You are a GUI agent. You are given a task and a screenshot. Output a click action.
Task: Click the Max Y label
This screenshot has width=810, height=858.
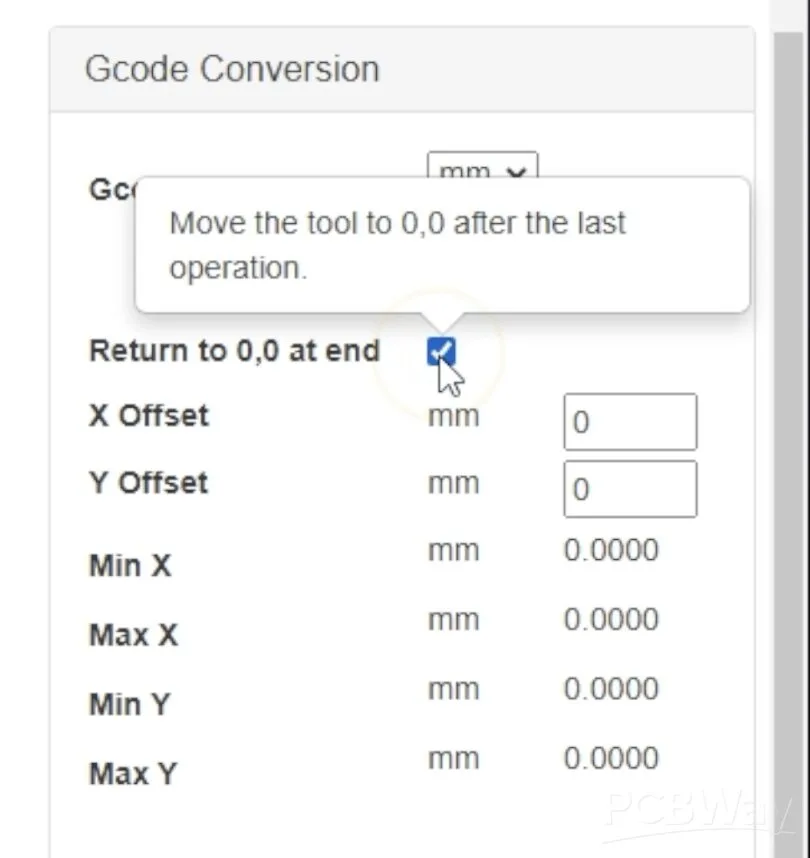[x=133, y=773]
